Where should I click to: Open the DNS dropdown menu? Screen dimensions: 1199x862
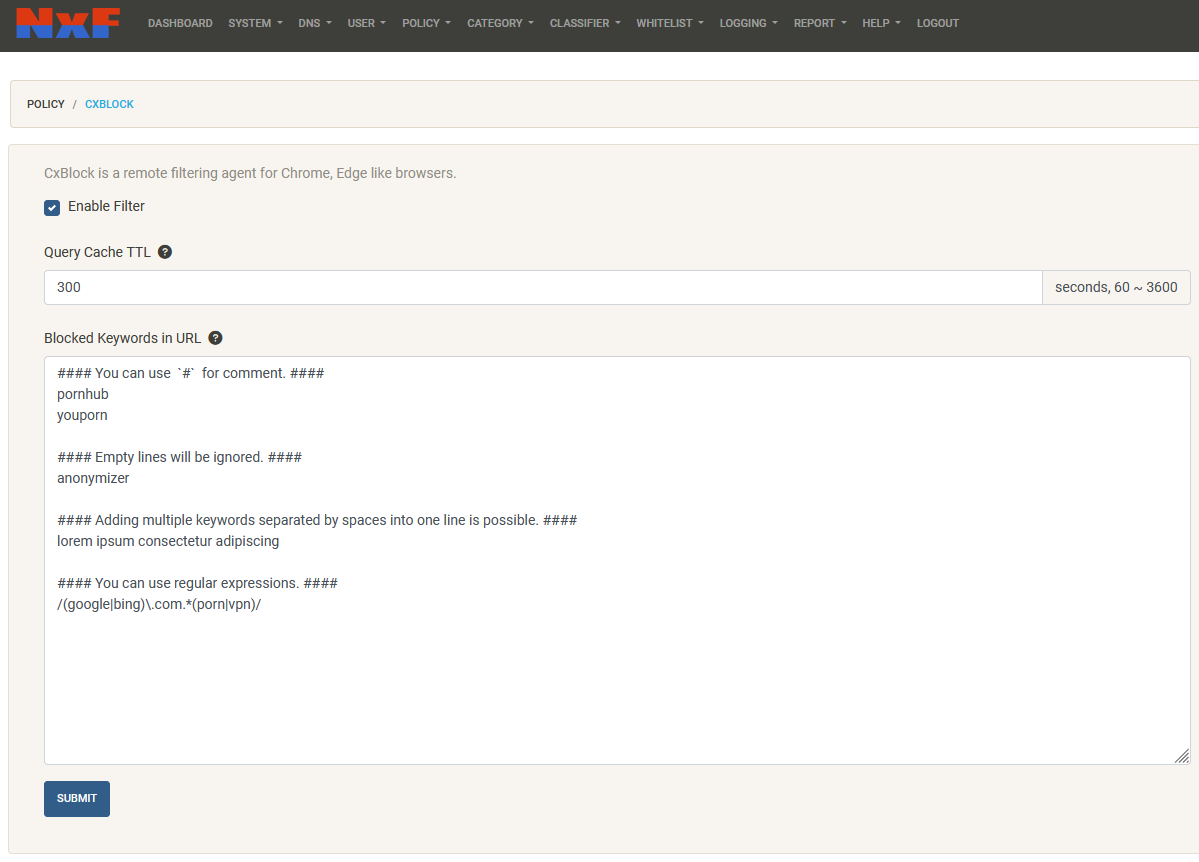tap(315, 23)
